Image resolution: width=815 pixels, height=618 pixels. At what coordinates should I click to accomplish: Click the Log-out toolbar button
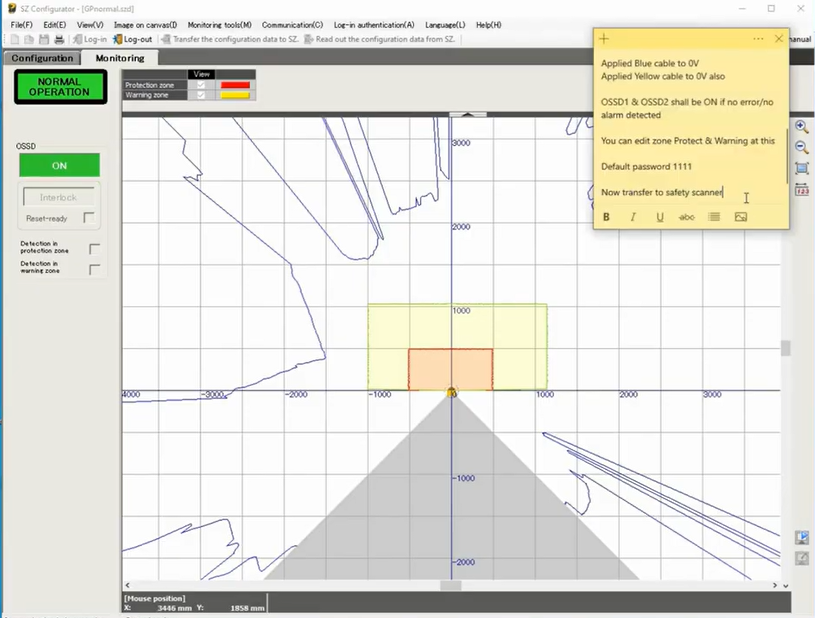tap(132, 40)
